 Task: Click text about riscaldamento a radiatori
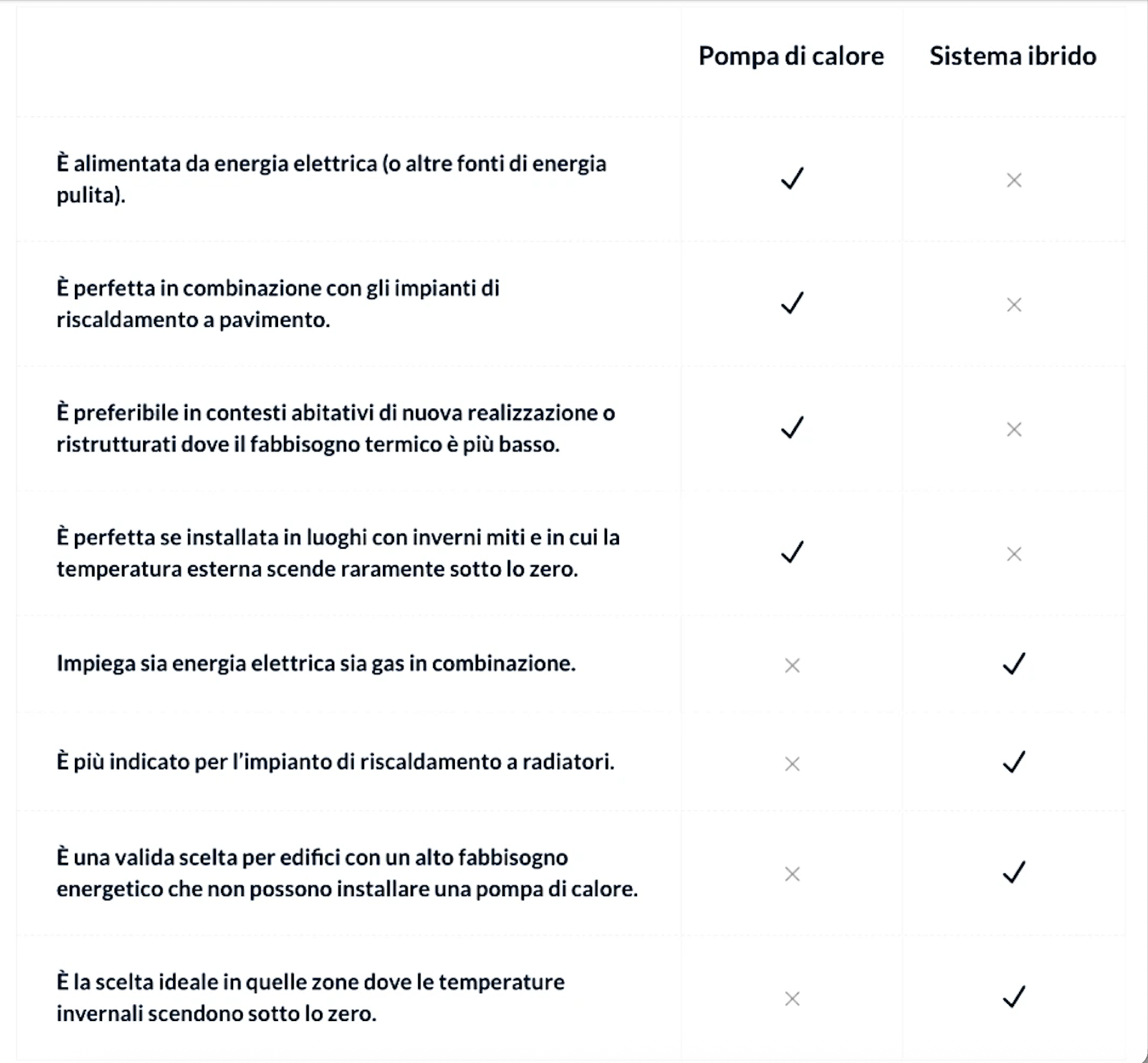(336, 762)
